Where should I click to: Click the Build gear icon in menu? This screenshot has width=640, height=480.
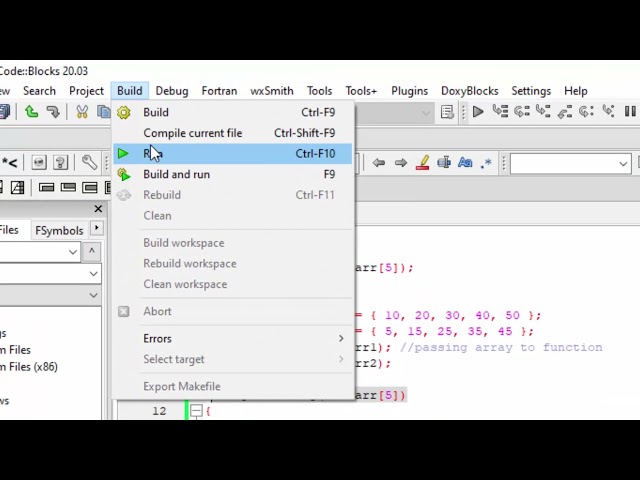124,112
